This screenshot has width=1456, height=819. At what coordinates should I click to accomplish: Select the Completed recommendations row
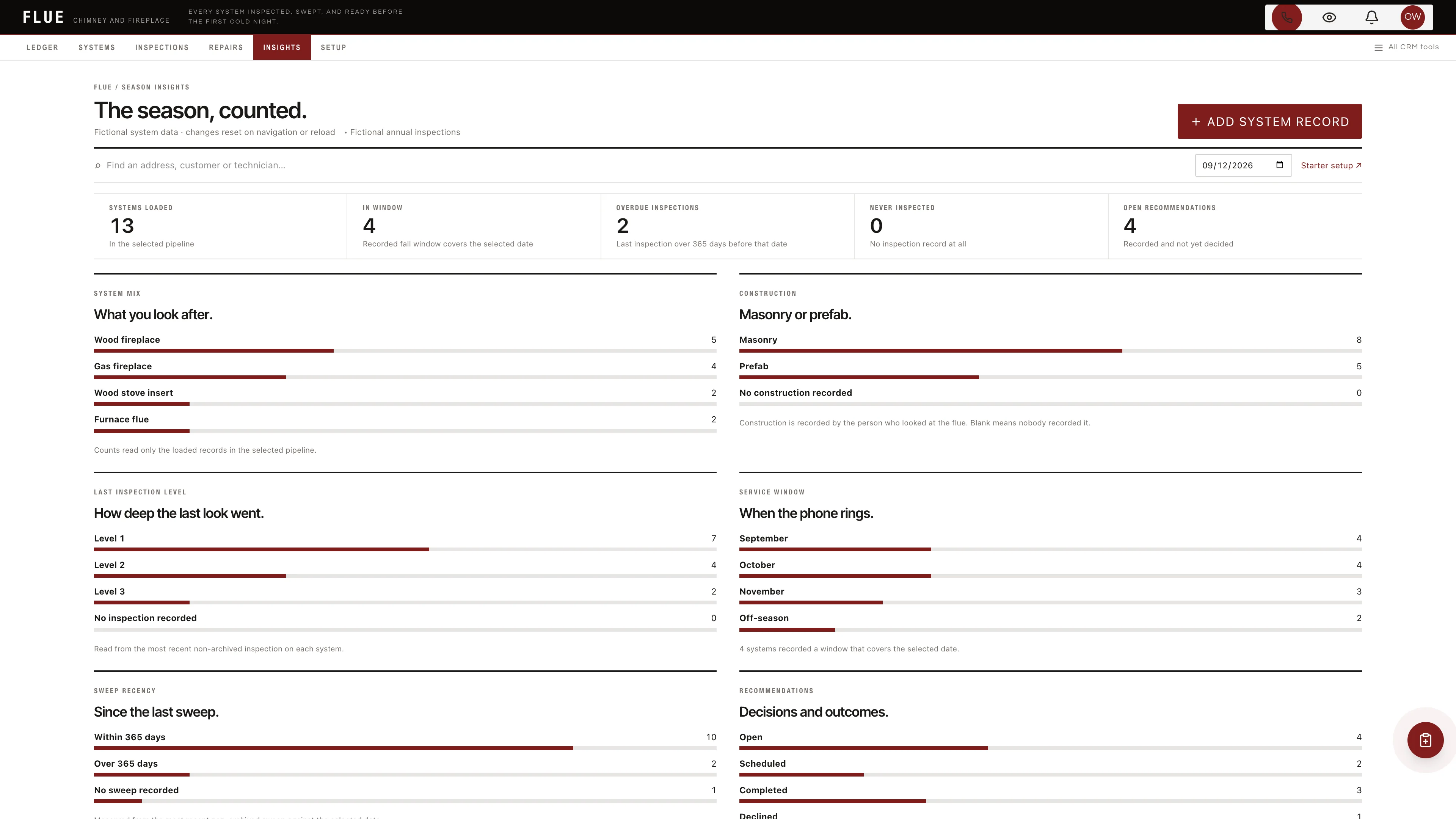click(1050, 795)
